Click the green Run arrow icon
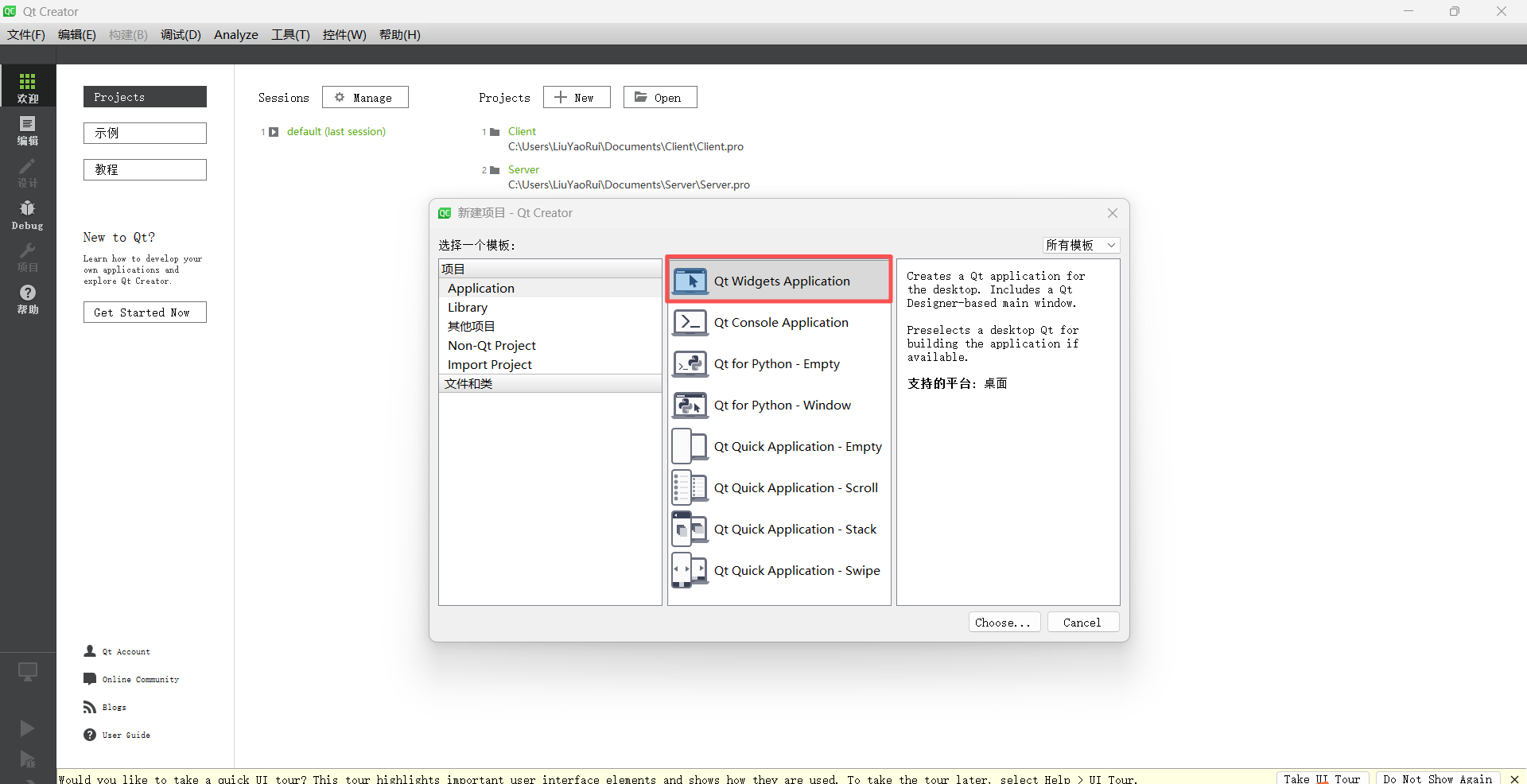Image resolution: width=1527 pixels, height=784 pixels. coord(27,728)
